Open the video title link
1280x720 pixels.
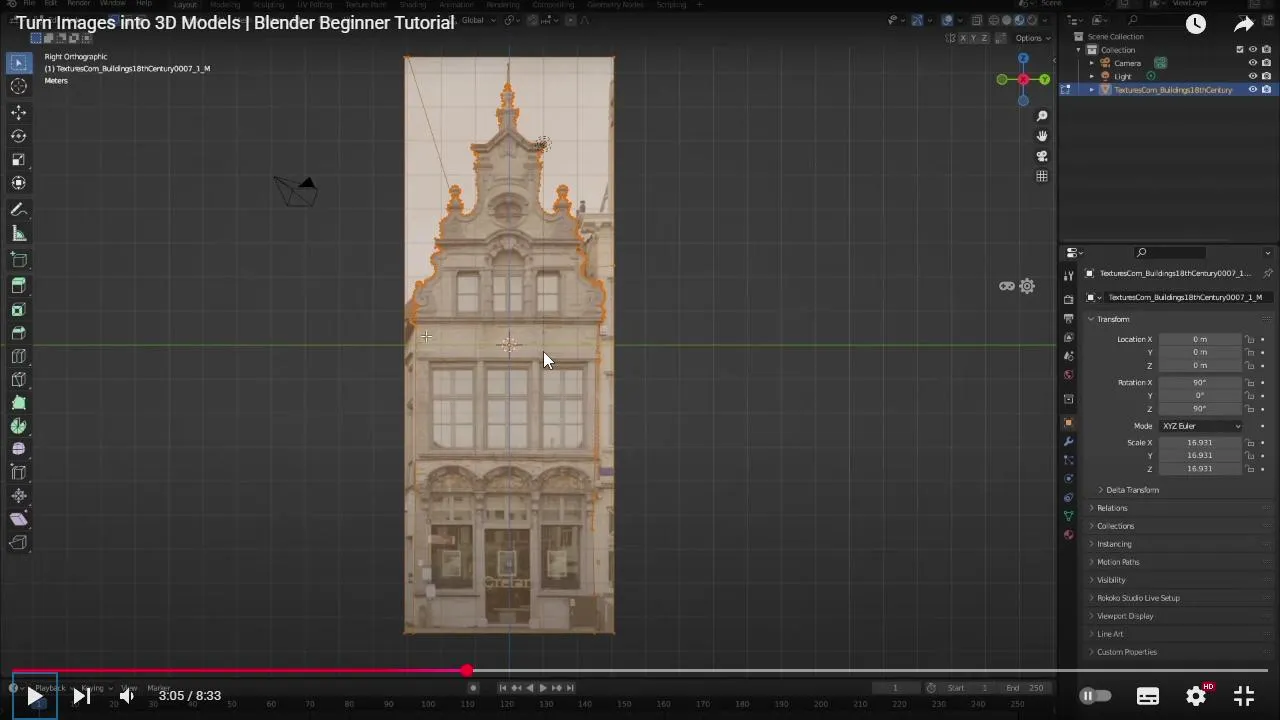(x=235, y=22)
